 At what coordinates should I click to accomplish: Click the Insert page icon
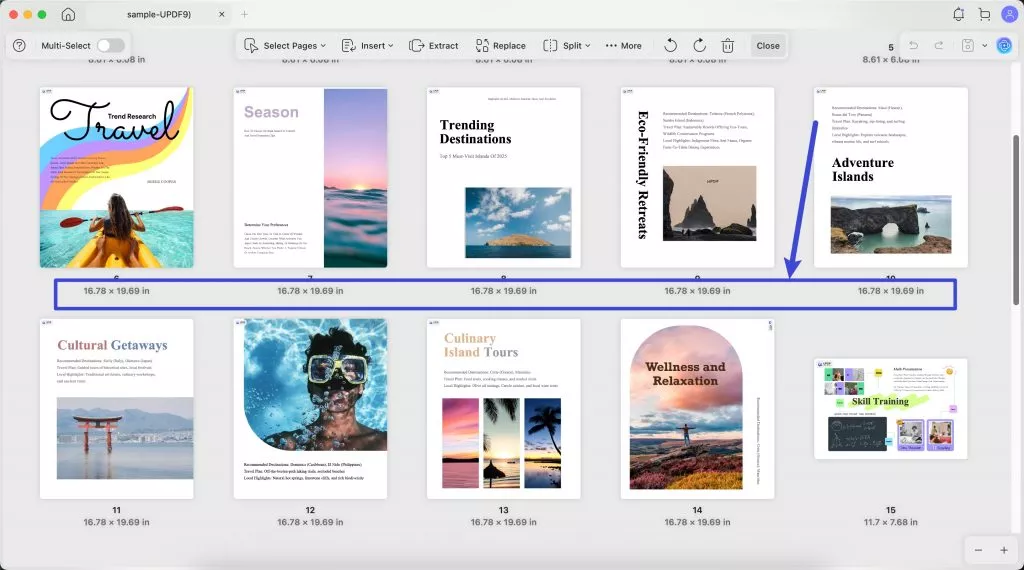pyautogui.click(x=349, y=46)
